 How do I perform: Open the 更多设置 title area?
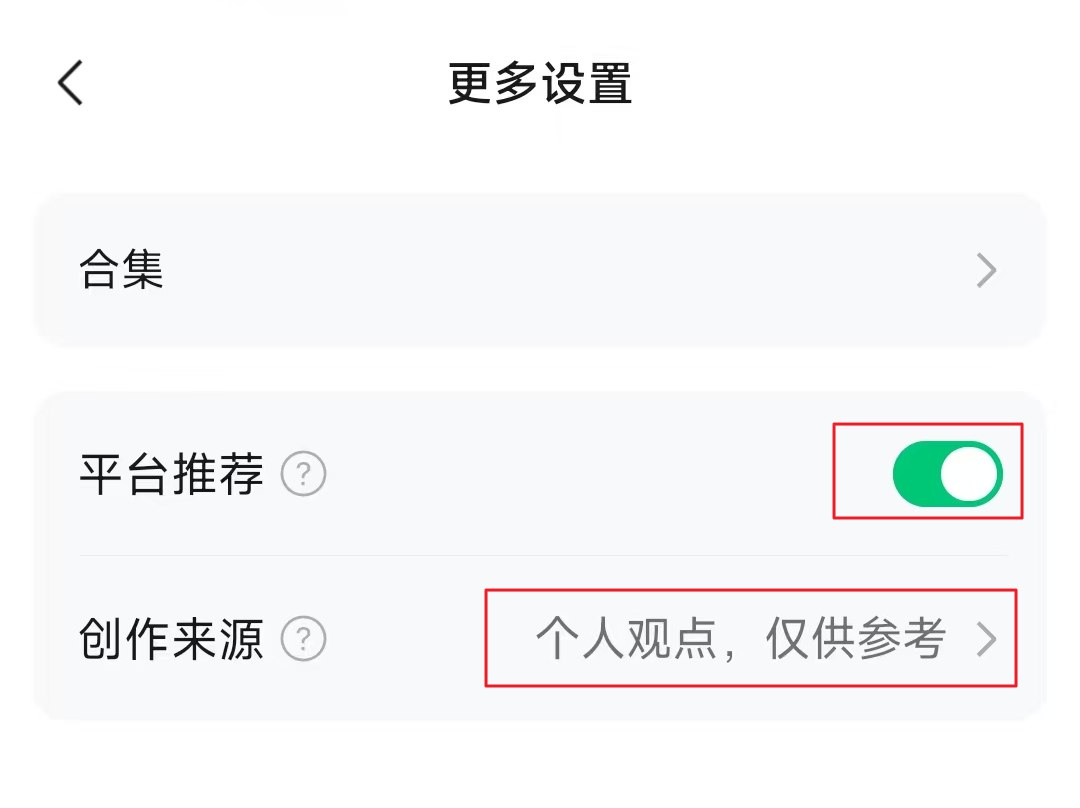click(x=540, y=85)
